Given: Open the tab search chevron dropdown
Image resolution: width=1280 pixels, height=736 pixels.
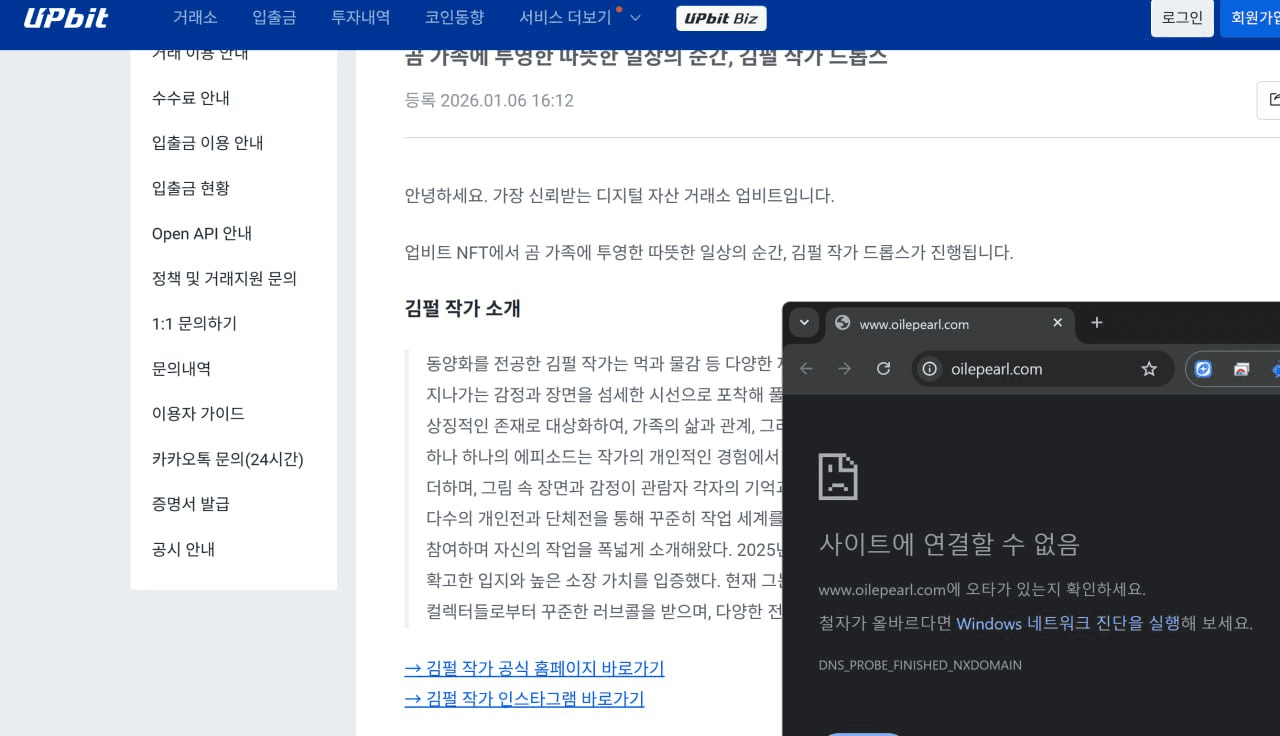Looking at the screenshot, I should coord(804,323).
